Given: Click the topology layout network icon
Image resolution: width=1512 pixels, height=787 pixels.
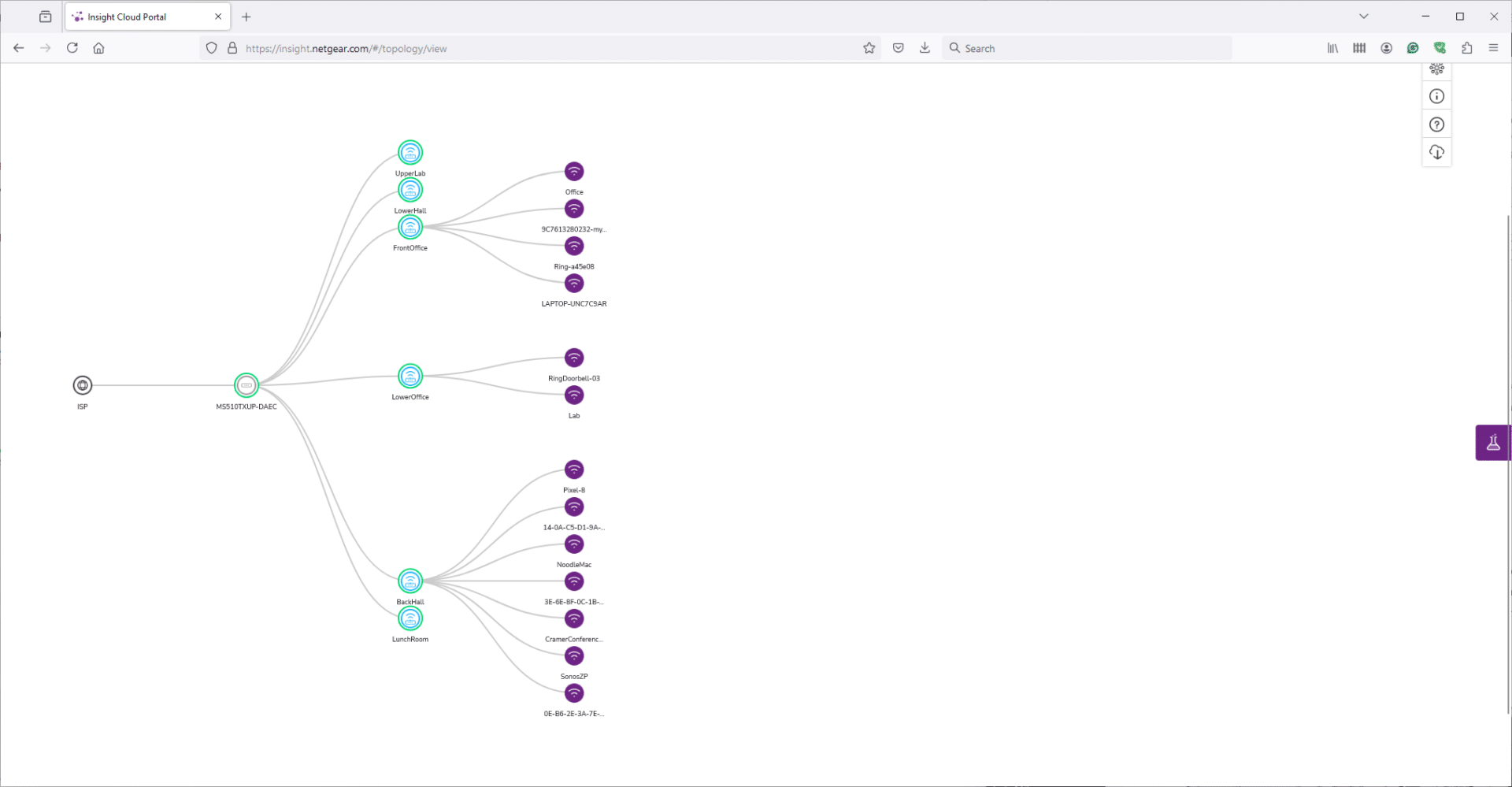Looking at the screenshot, I should point(1437,69).
